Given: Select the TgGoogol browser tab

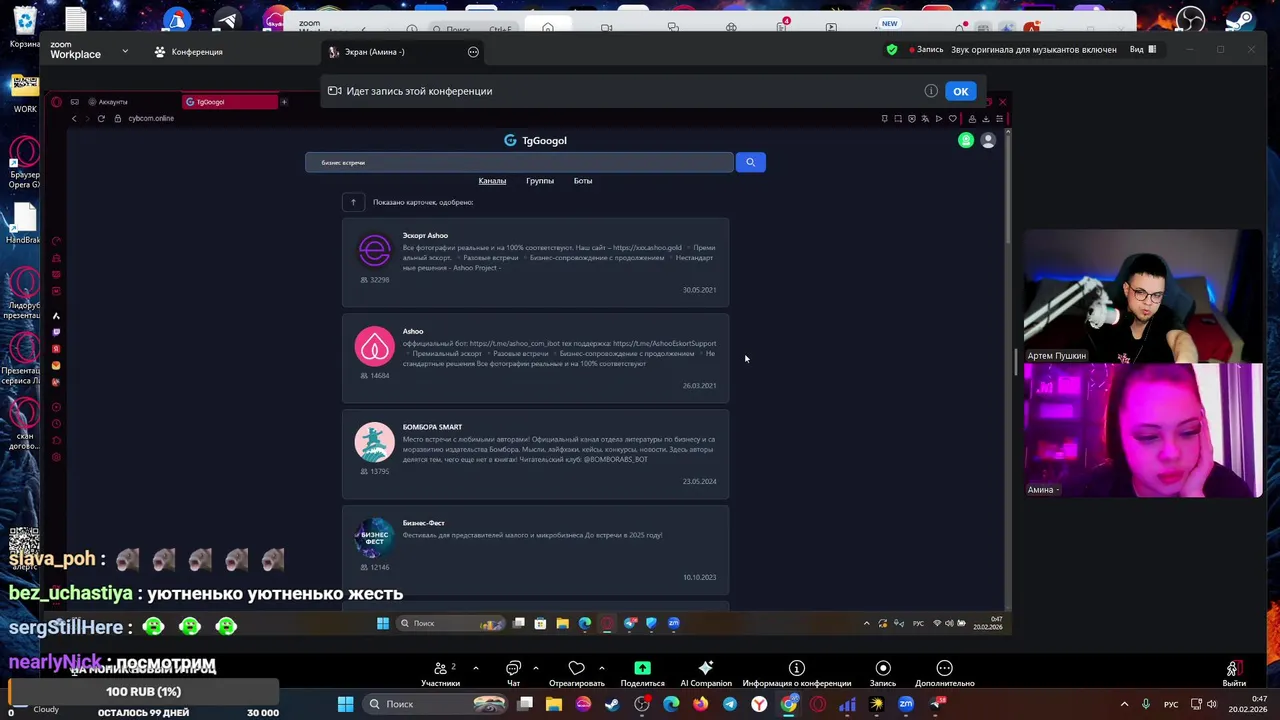Looking at the screenshot, I should point(230,102).
